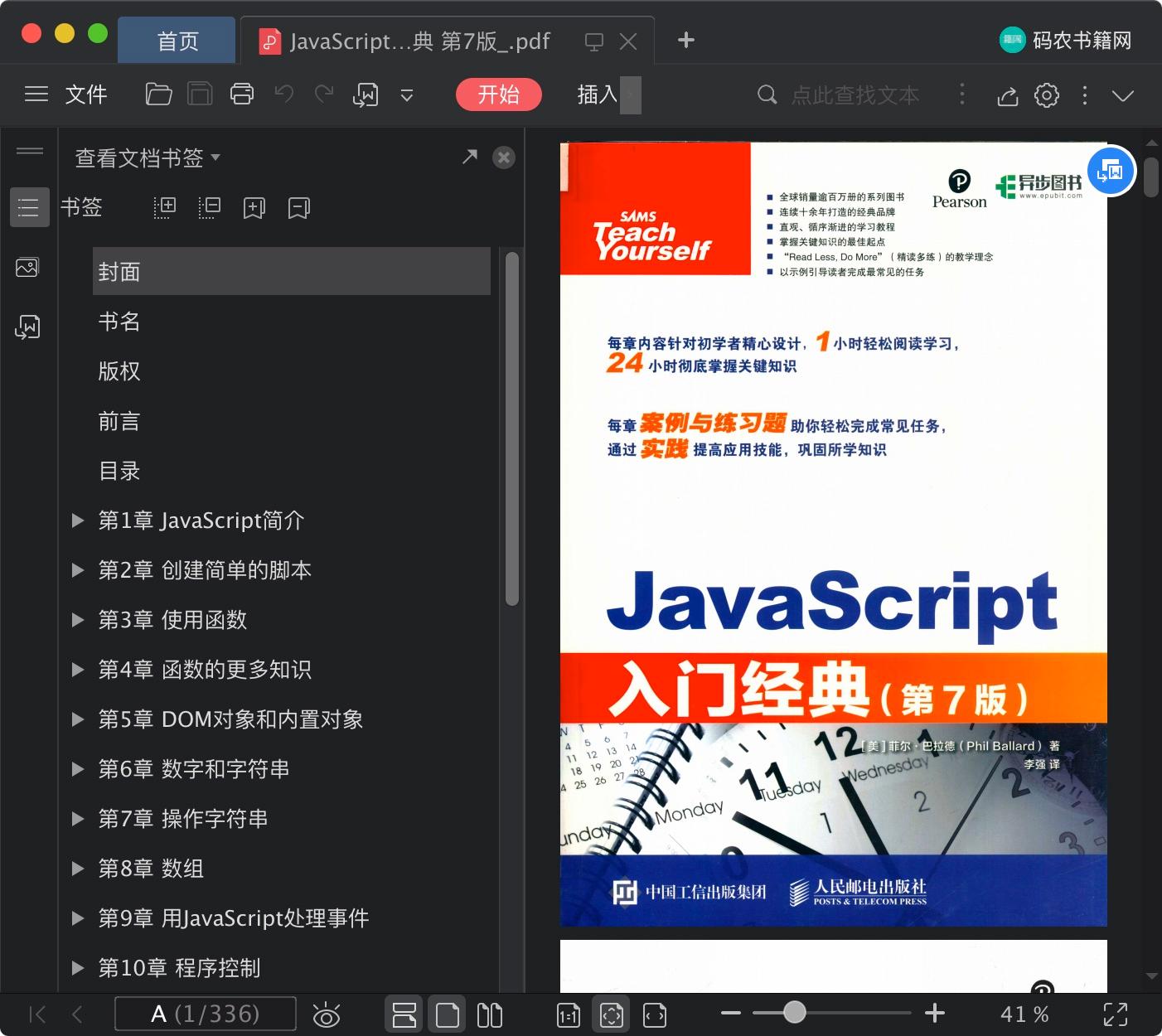Click the sidebar PDF convert icon

click(x=27, y=327)
